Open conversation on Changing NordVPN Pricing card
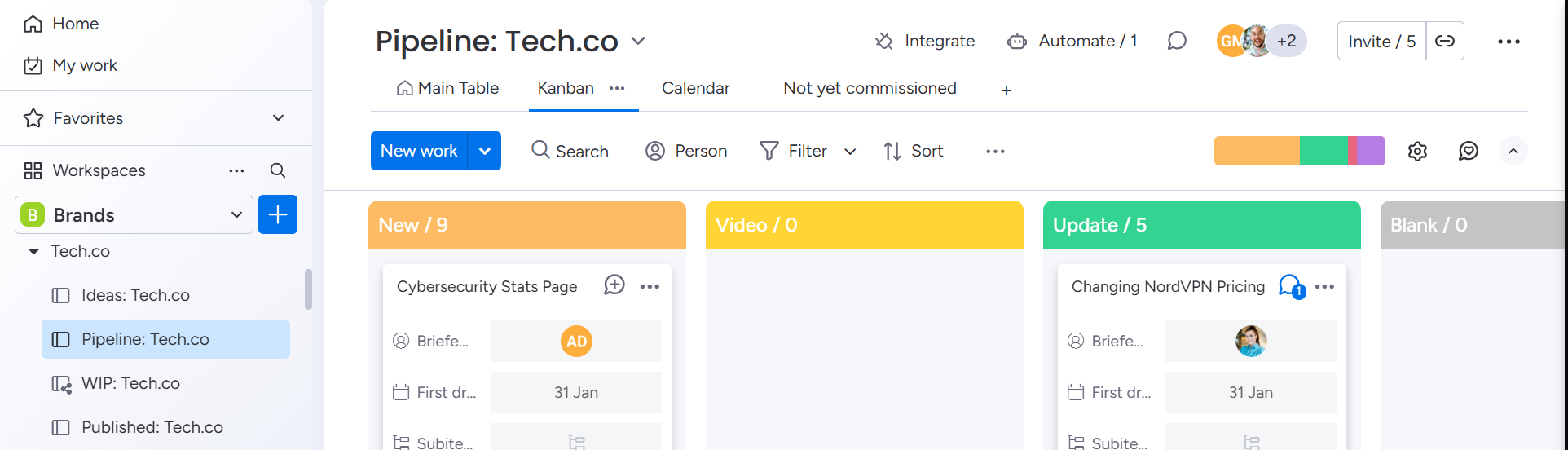1568x450 pixels. pos(1291,286)
